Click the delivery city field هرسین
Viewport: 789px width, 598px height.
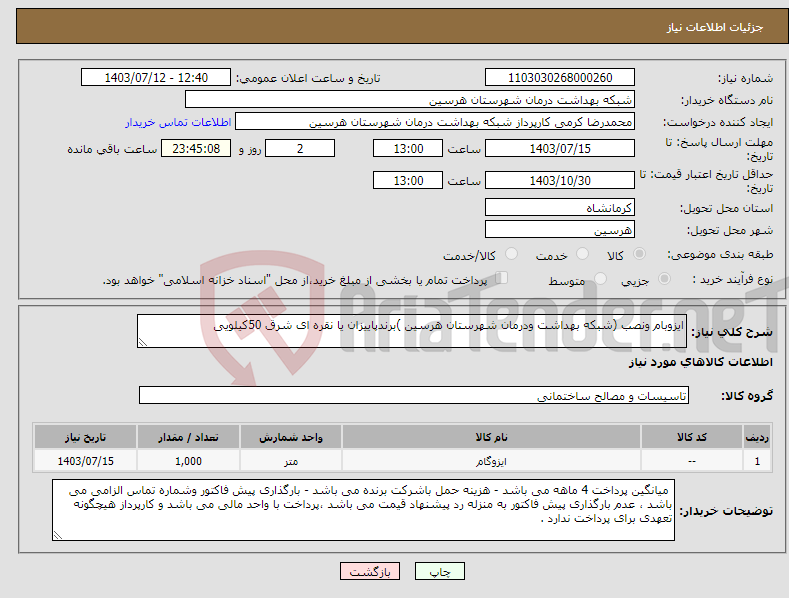560,230
